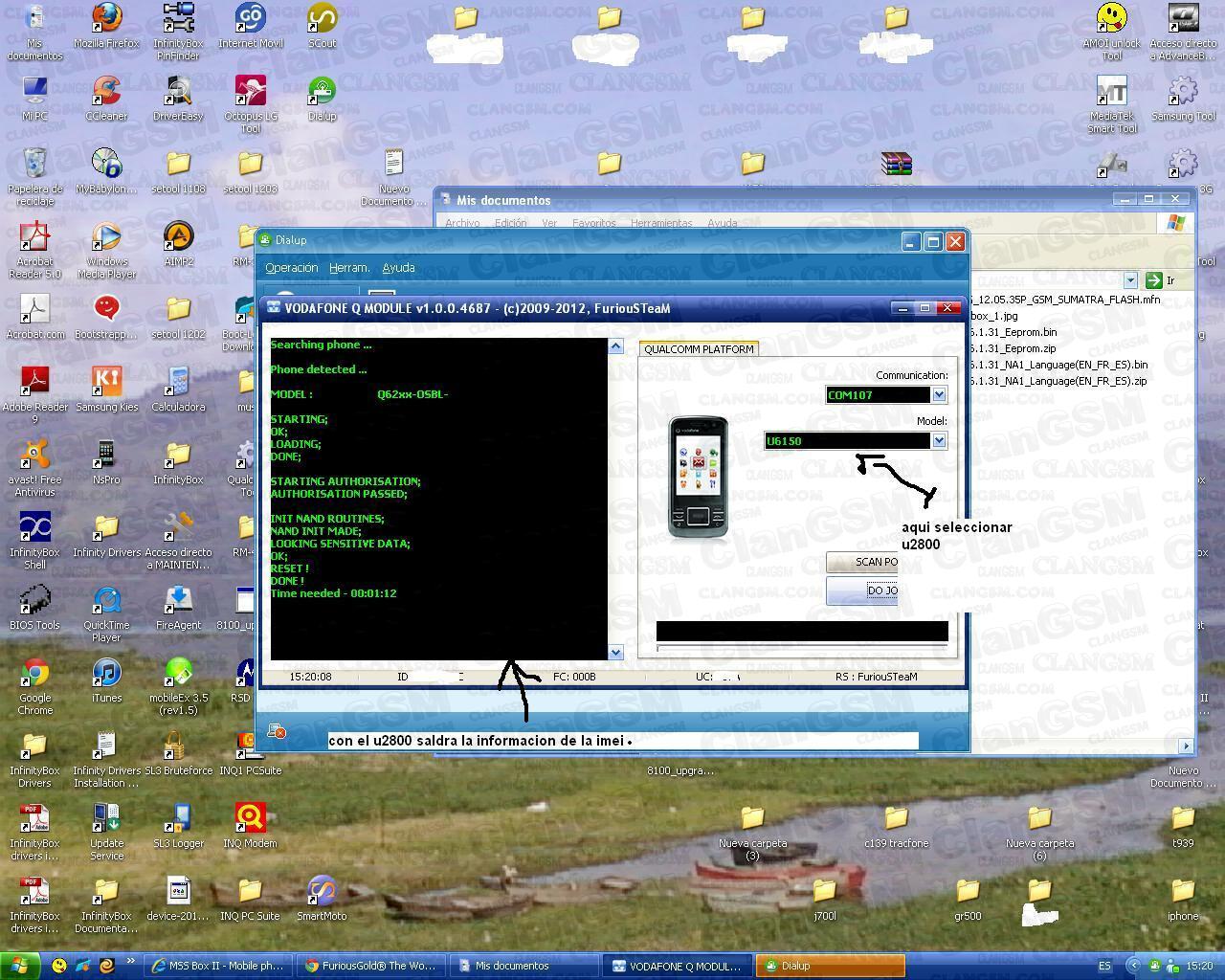Open AIMP2 desktop shortcut

coord(178,244)
